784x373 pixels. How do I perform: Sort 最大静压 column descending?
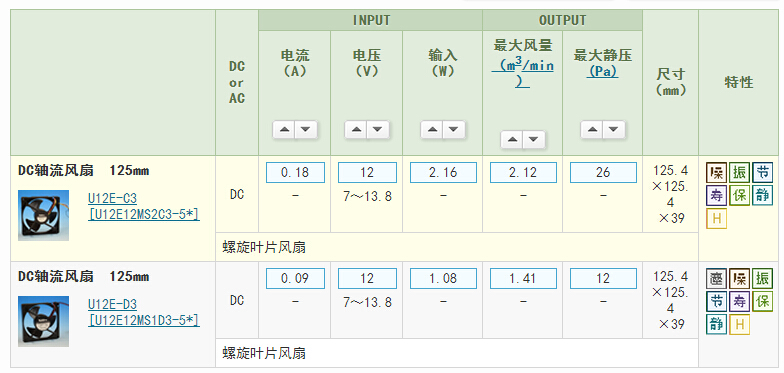click(x=614, y=130)
